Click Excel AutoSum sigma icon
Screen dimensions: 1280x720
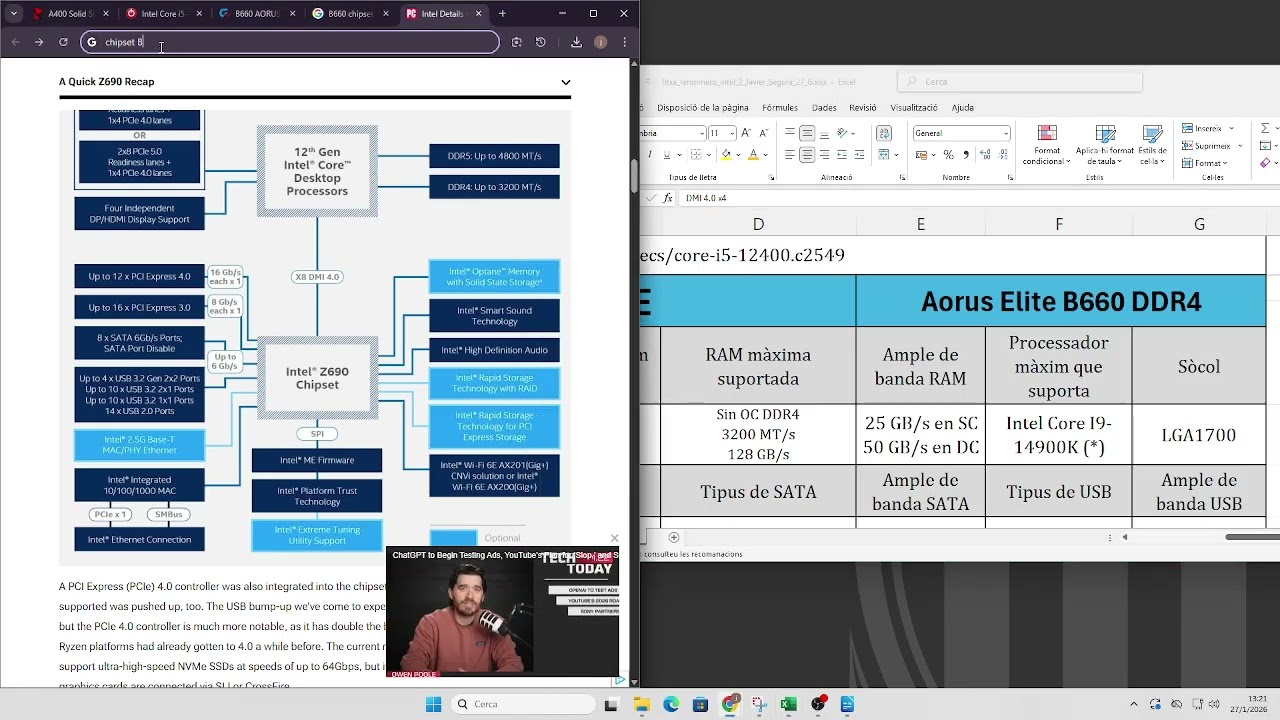click(x=1265, y=128)
